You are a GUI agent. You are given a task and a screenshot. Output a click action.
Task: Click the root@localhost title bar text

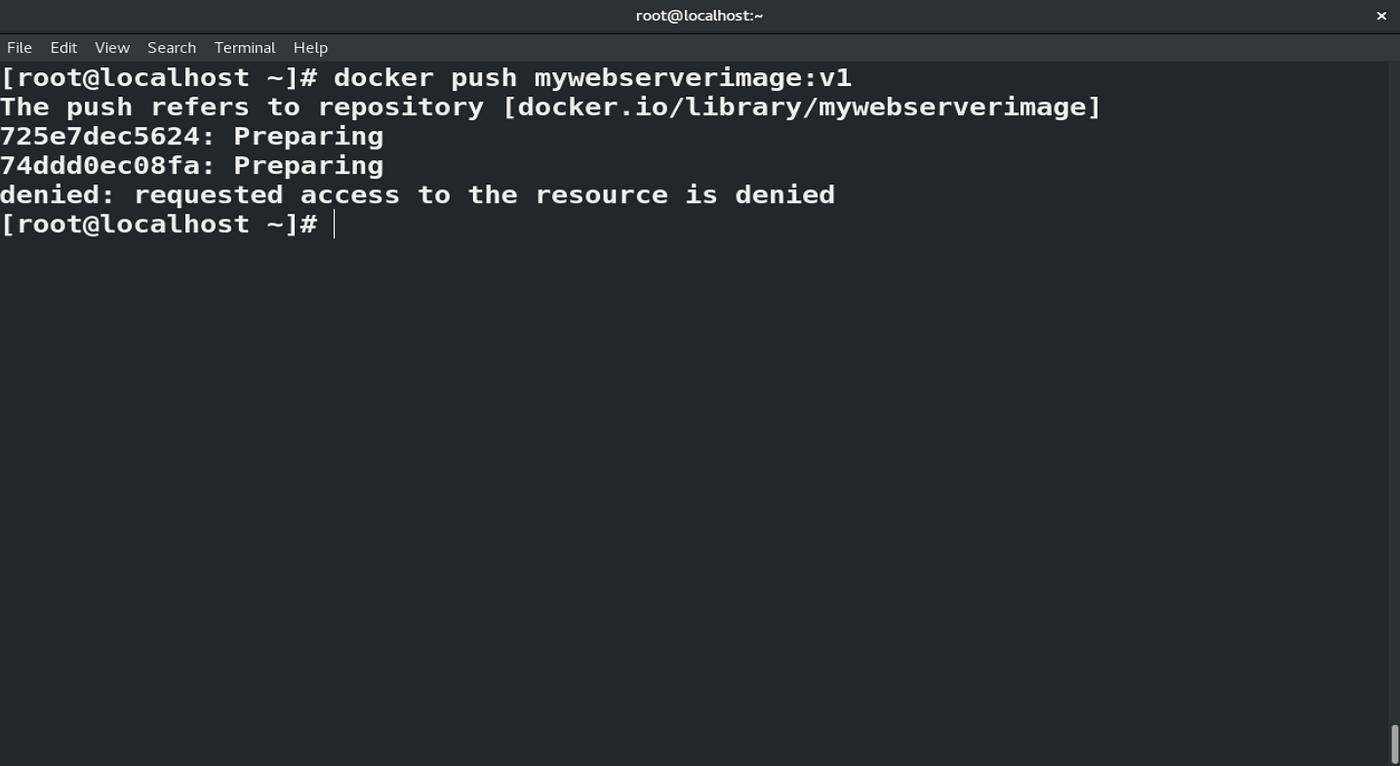coord(698,15)
